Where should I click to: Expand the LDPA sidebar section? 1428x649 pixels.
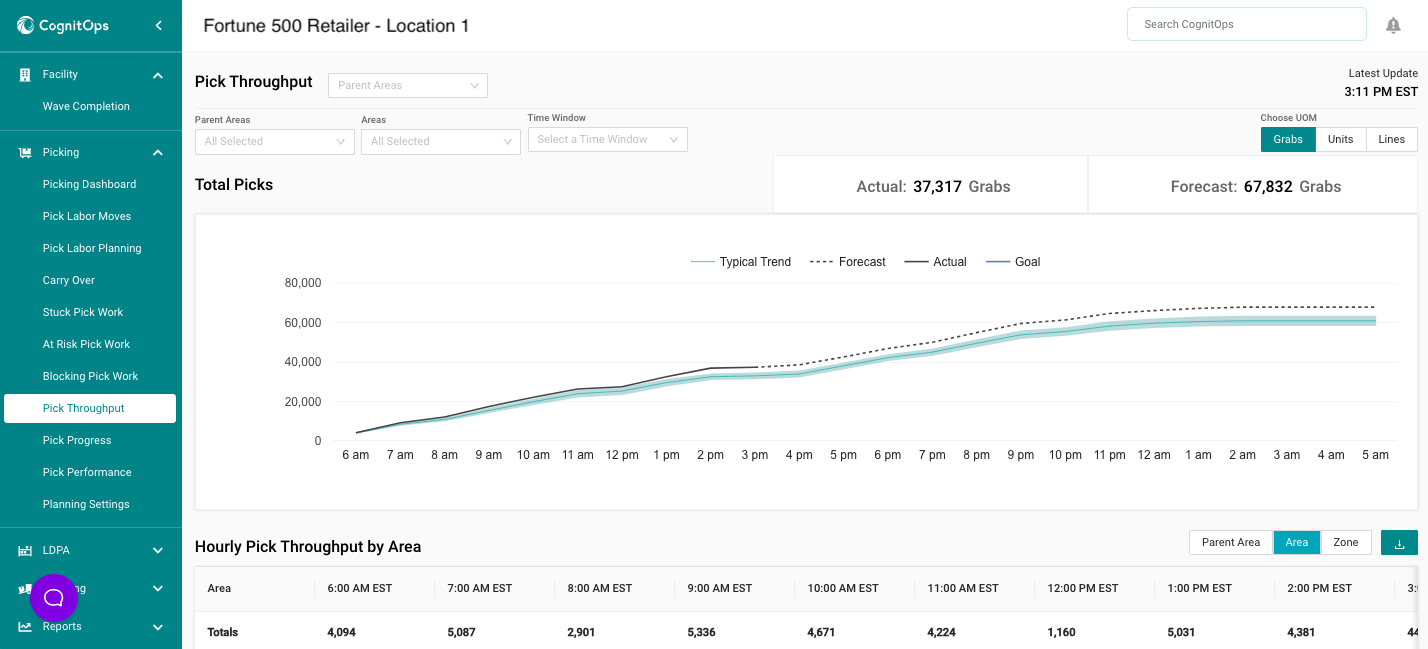157,550
